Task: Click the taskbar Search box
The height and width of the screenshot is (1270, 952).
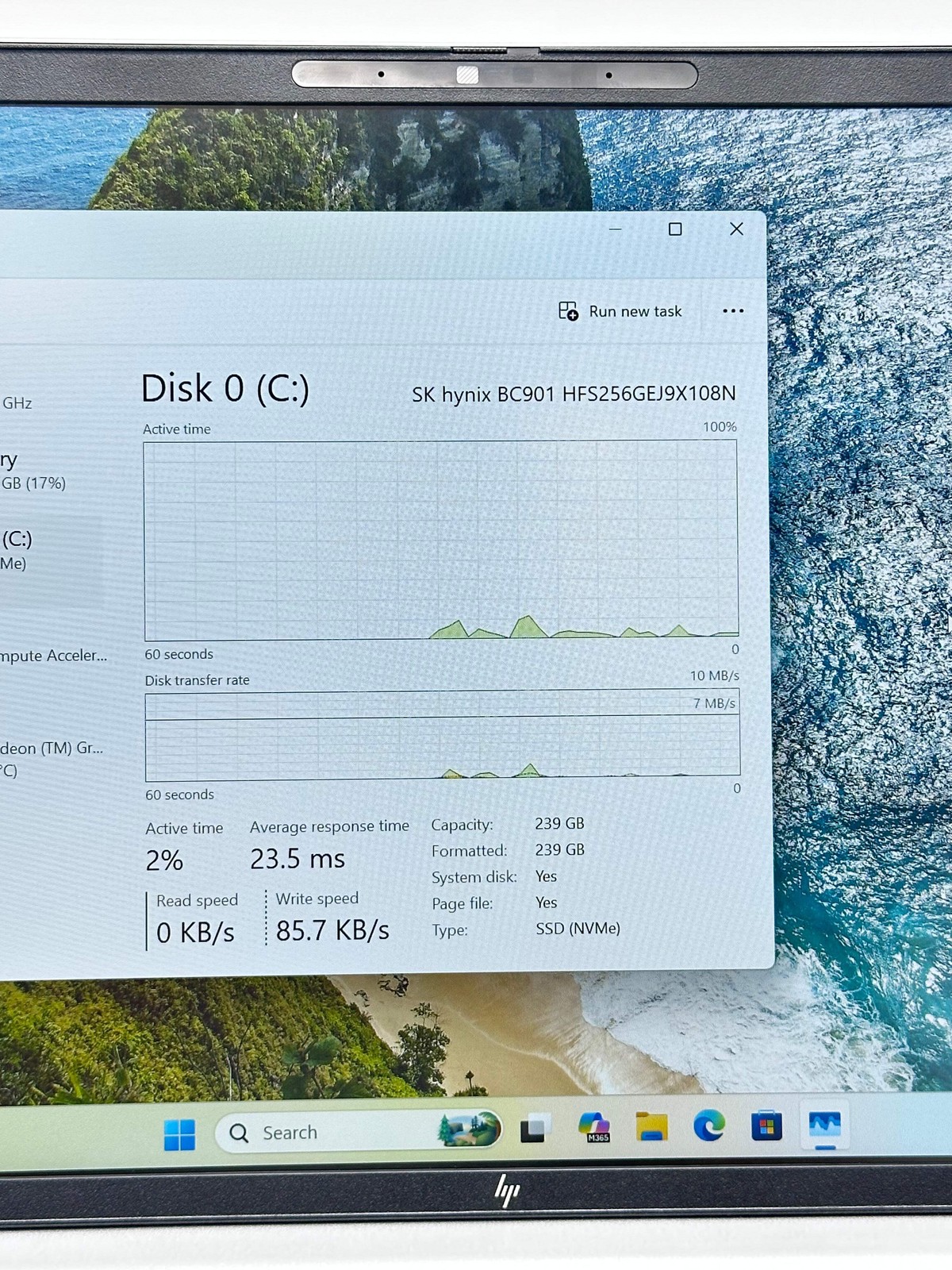Action: click(x=359, y=1131)
